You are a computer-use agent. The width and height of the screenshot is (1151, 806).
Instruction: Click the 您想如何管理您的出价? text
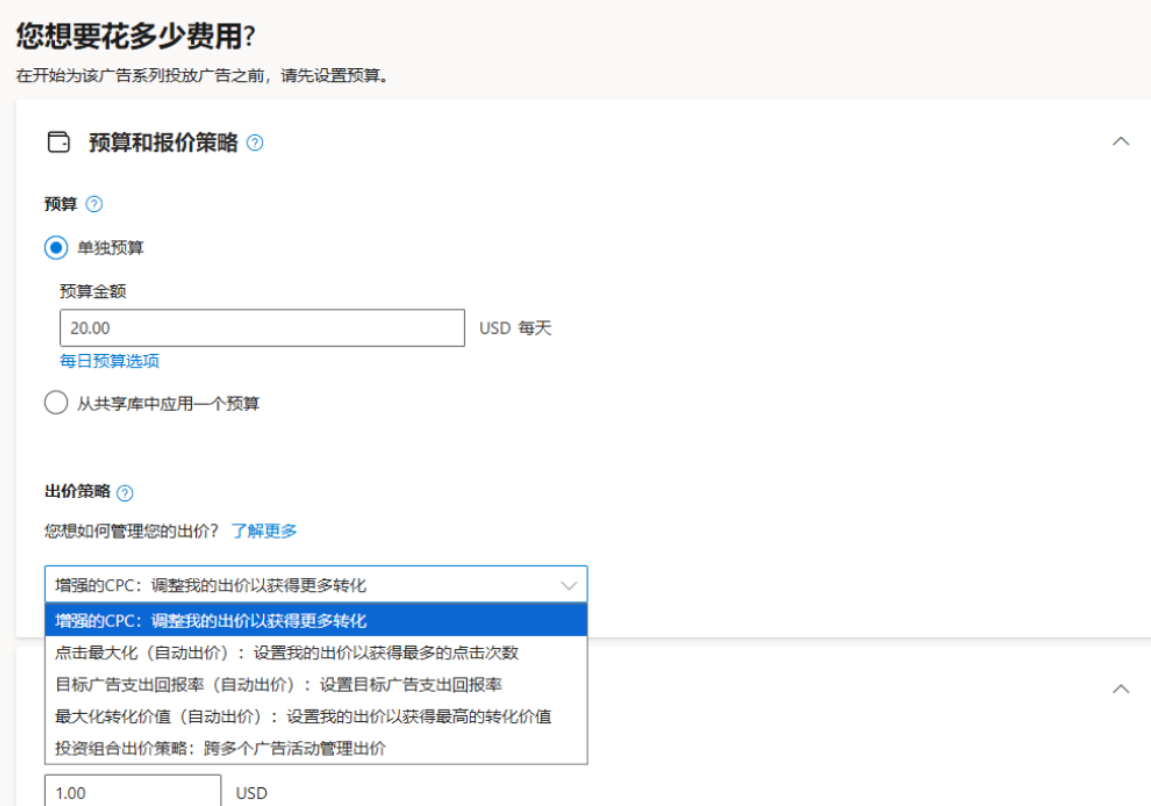(131, 530)
